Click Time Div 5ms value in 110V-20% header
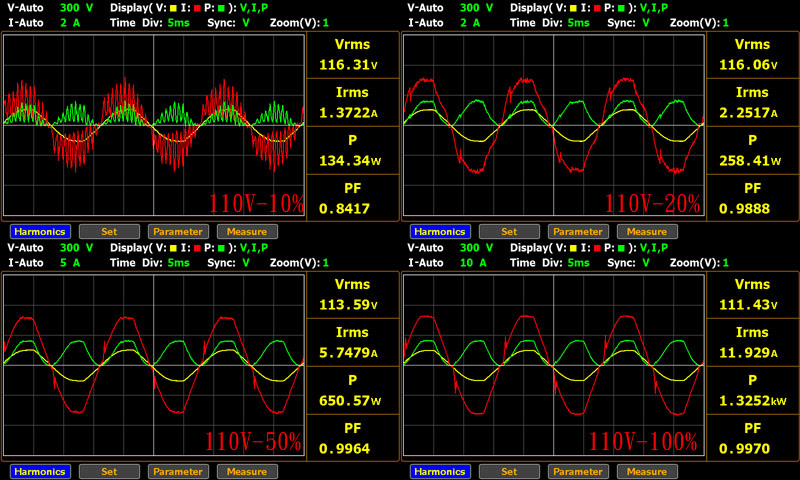 [579, 23]
